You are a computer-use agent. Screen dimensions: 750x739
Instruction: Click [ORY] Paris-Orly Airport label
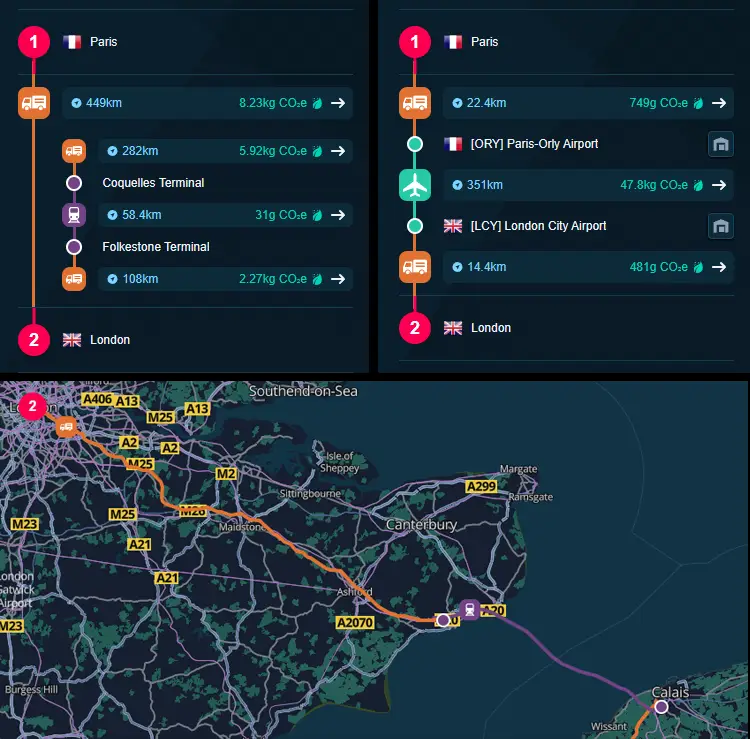pos(534,144)
